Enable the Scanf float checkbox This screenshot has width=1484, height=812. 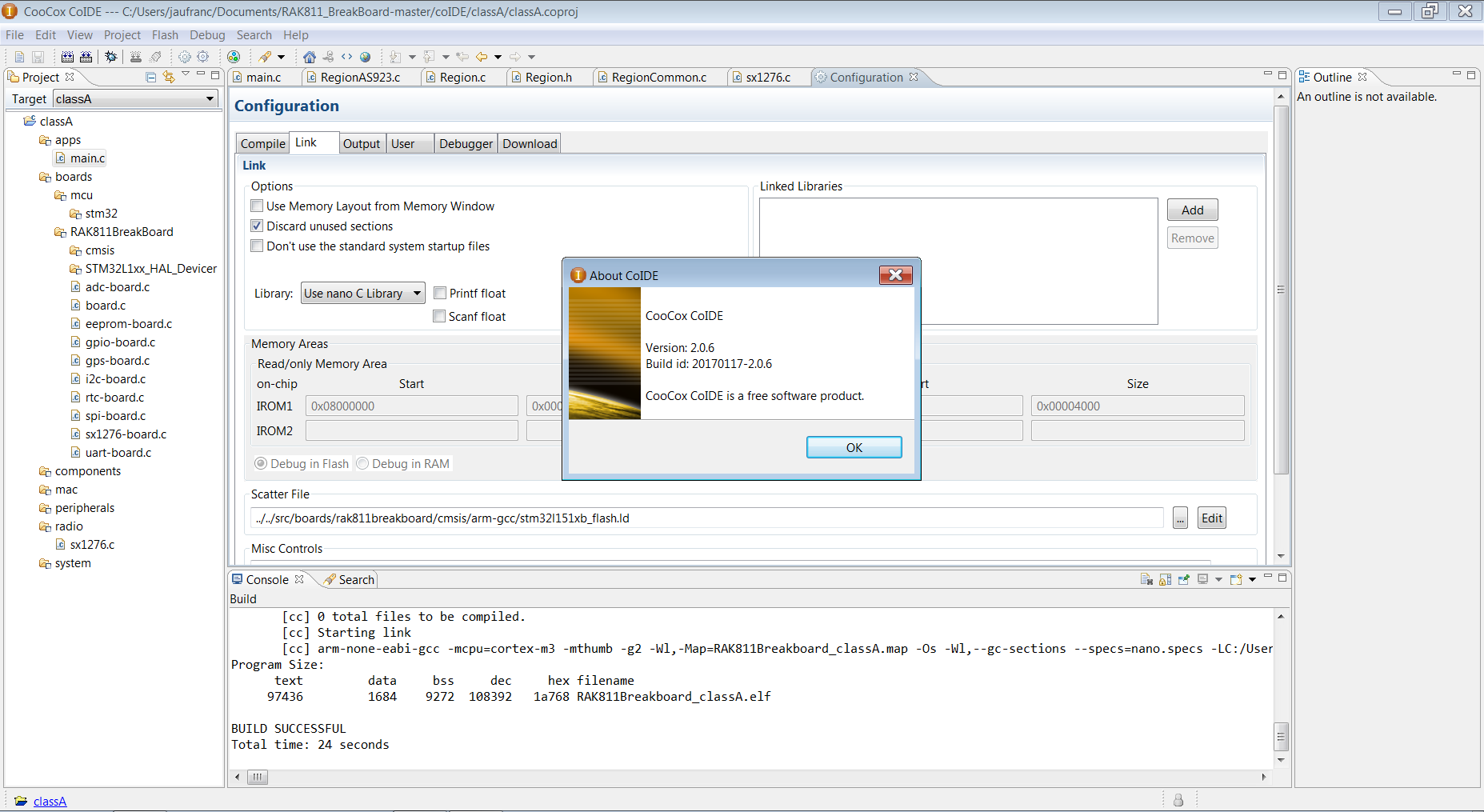[439, 317]
